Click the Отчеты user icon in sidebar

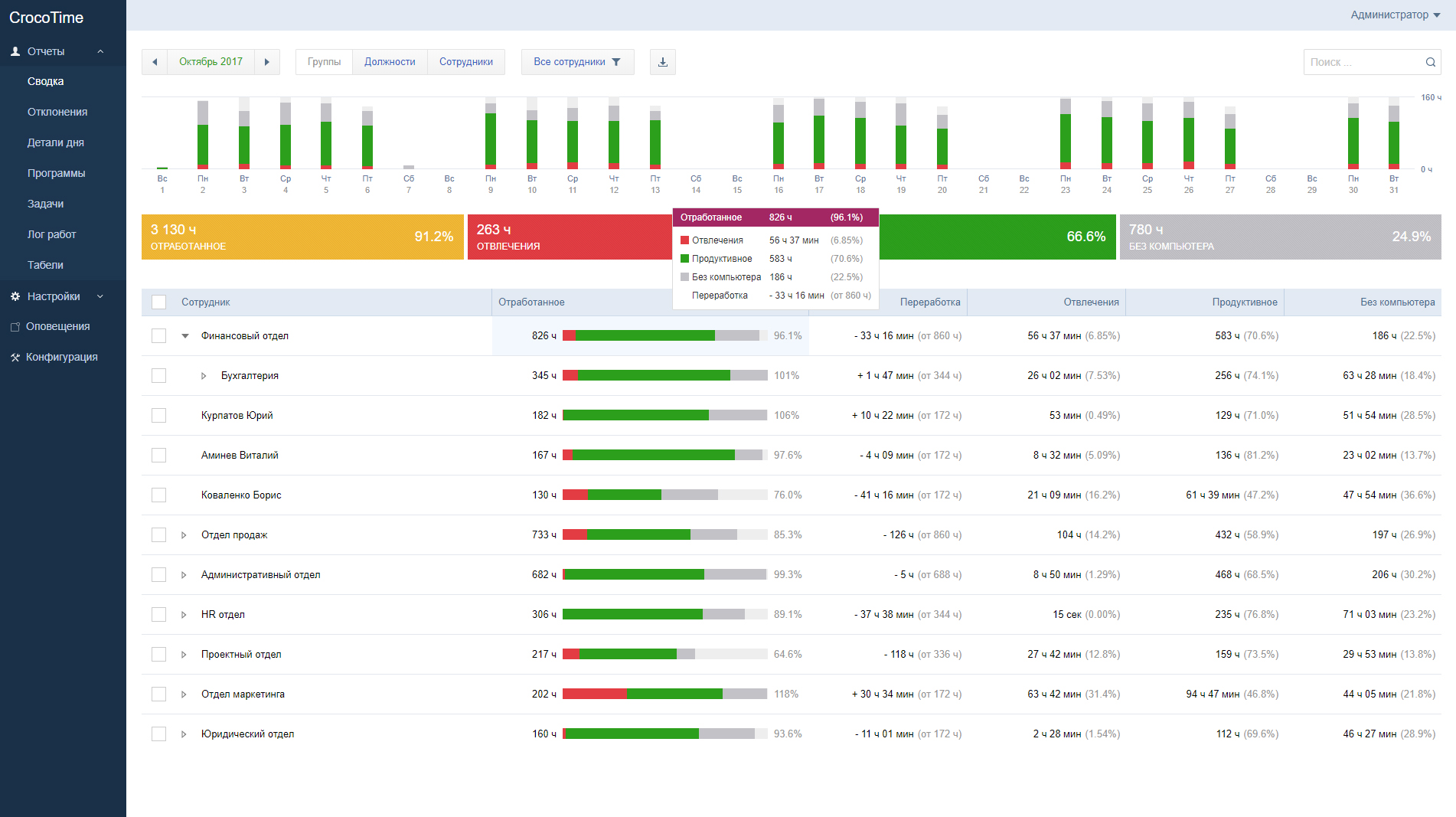tap(15, 51)
